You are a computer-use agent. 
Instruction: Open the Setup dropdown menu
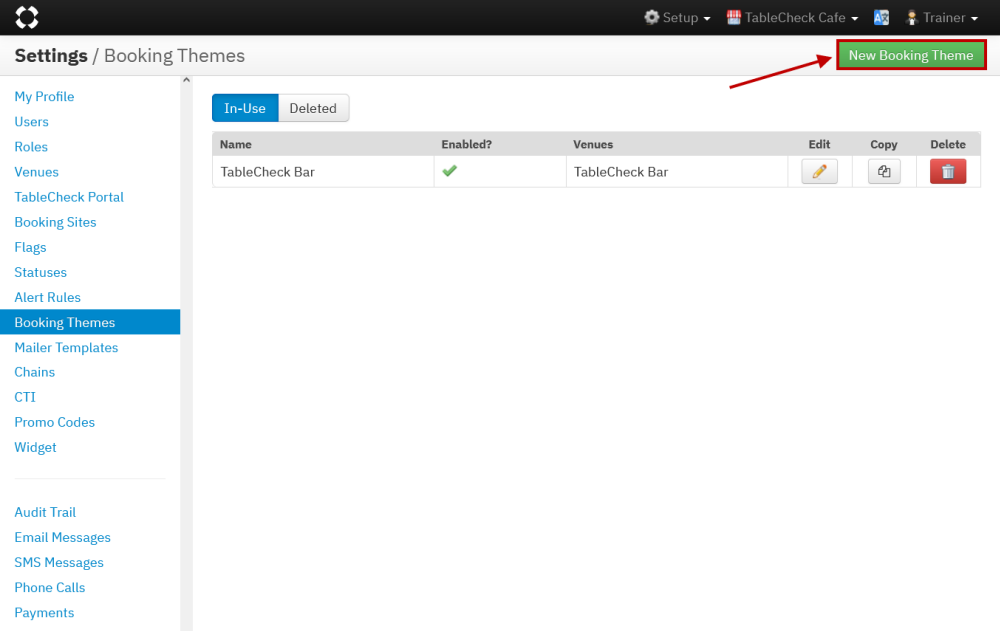tap(677, 17)
